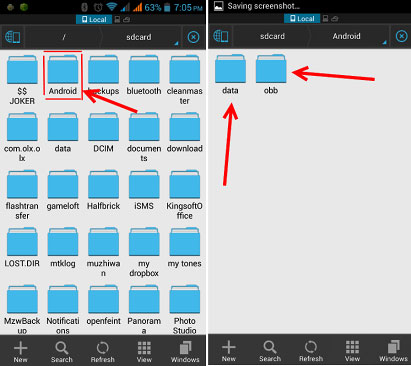Switch to Local tab in left screen

(94, 19)
